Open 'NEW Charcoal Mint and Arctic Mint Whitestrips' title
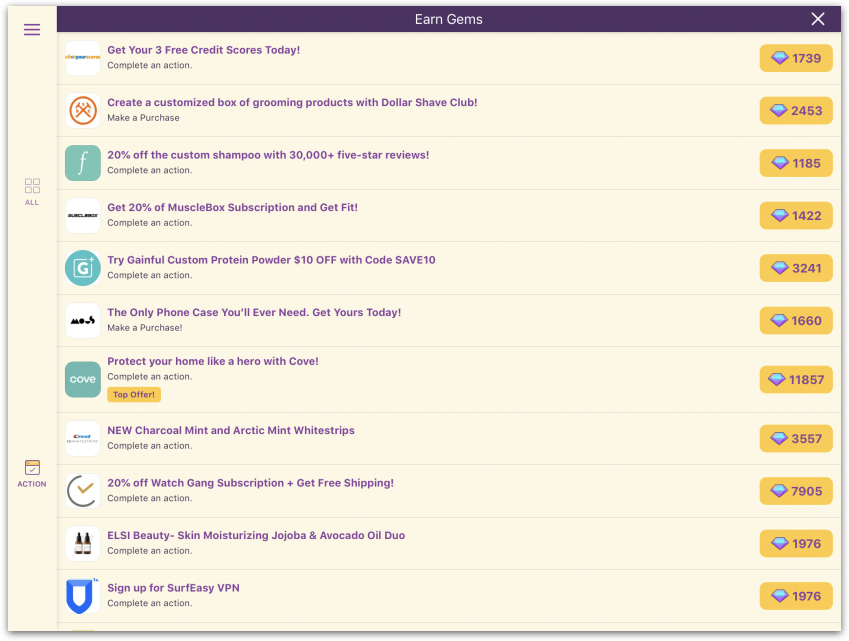 [x=231, y=430]
